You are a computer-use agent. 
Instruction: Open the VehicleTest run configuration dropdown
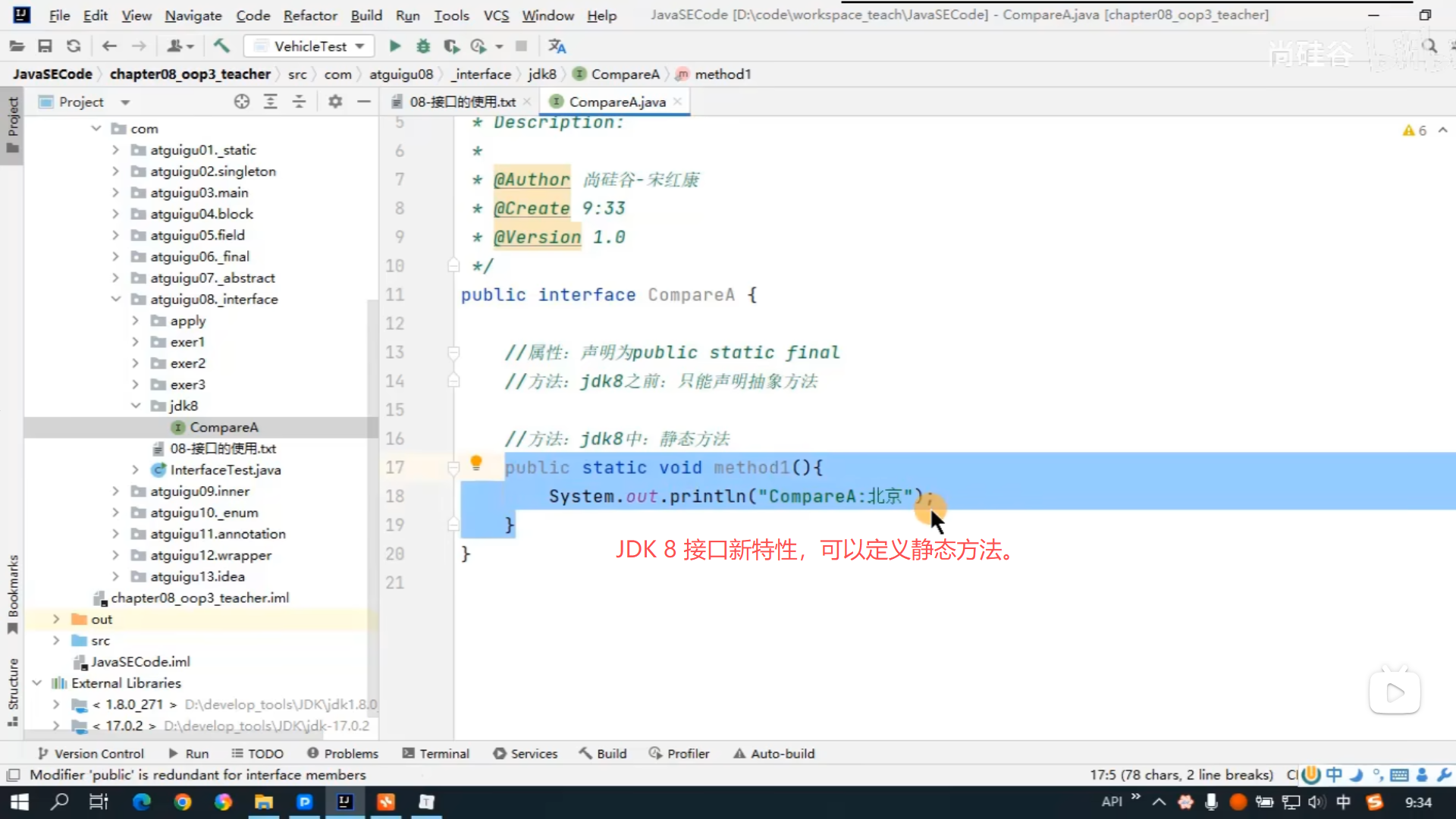click(x=309, y=46)
